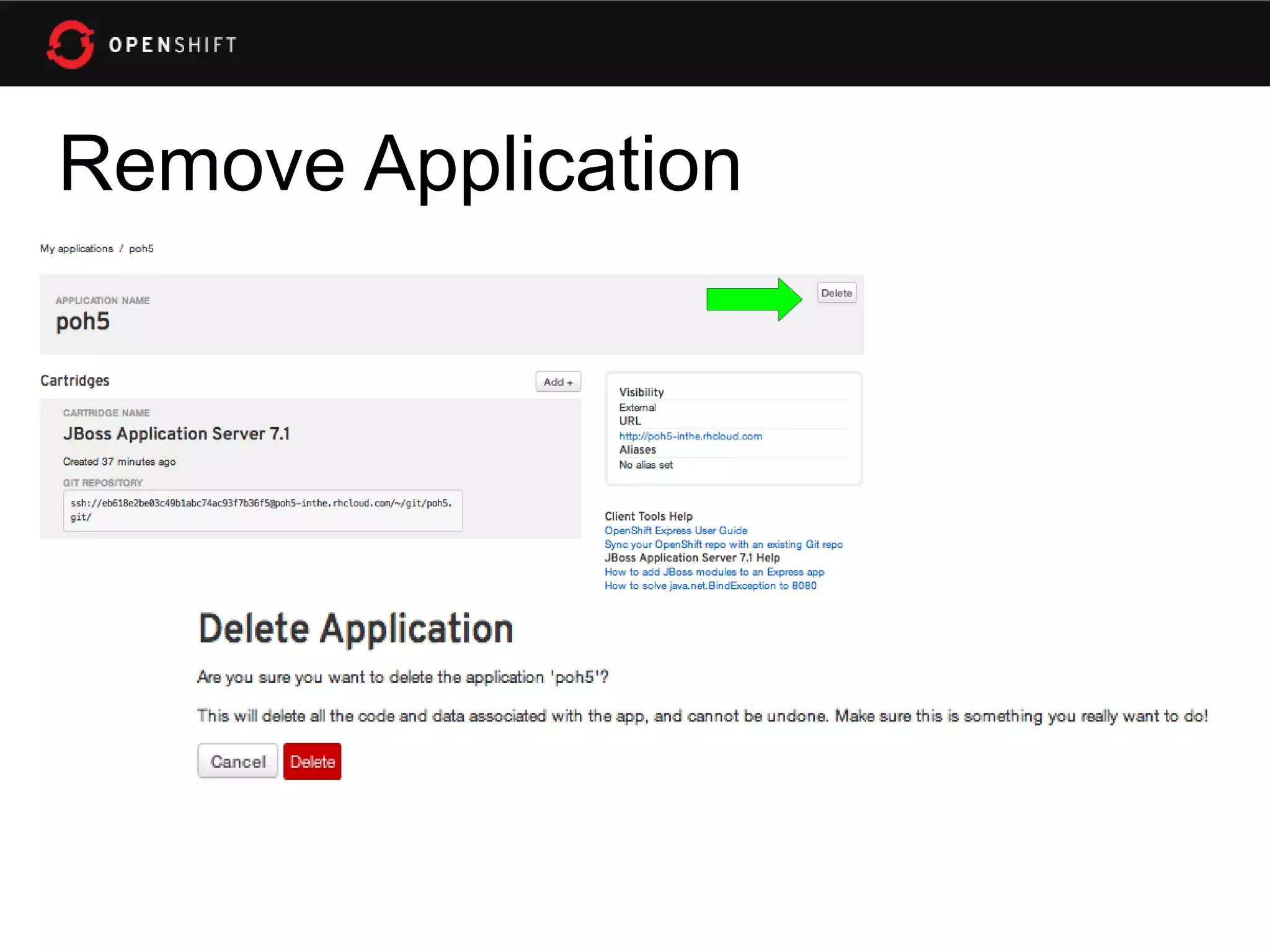Open the OpenShift Express User Guide link
Screen dimensions: 1270x952
pos(676,531)
